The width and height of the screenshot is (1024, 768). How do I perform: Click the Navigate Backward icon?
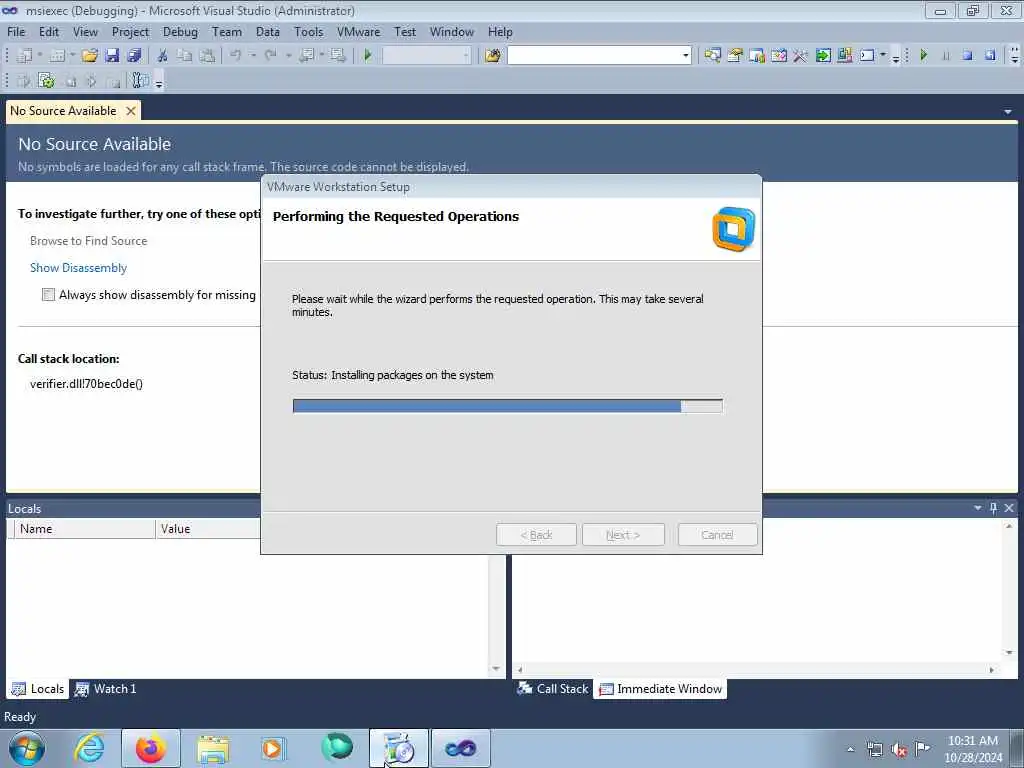(306, 56)
